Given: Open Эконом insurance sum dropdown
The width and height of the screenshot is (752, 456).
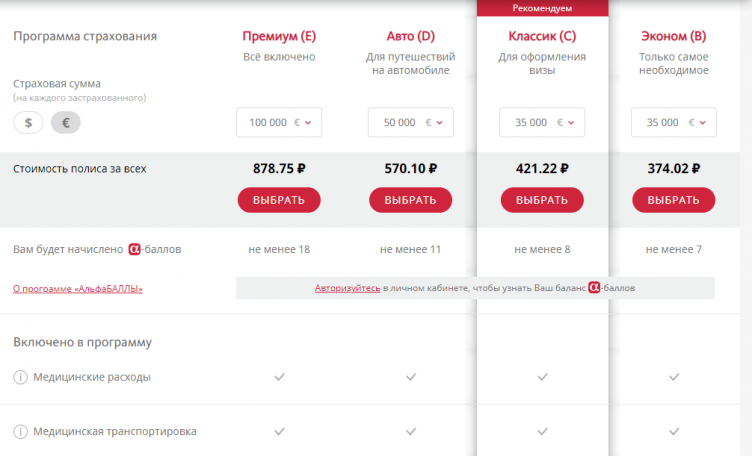Looking at the screenshot, I should click(674, 122).
